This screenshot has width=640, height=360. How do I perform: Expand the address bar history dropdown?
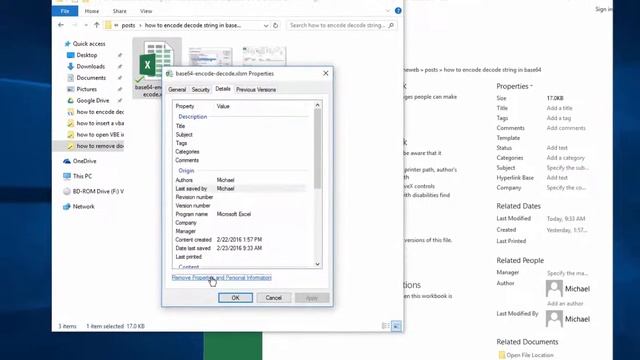coord(266,25)
